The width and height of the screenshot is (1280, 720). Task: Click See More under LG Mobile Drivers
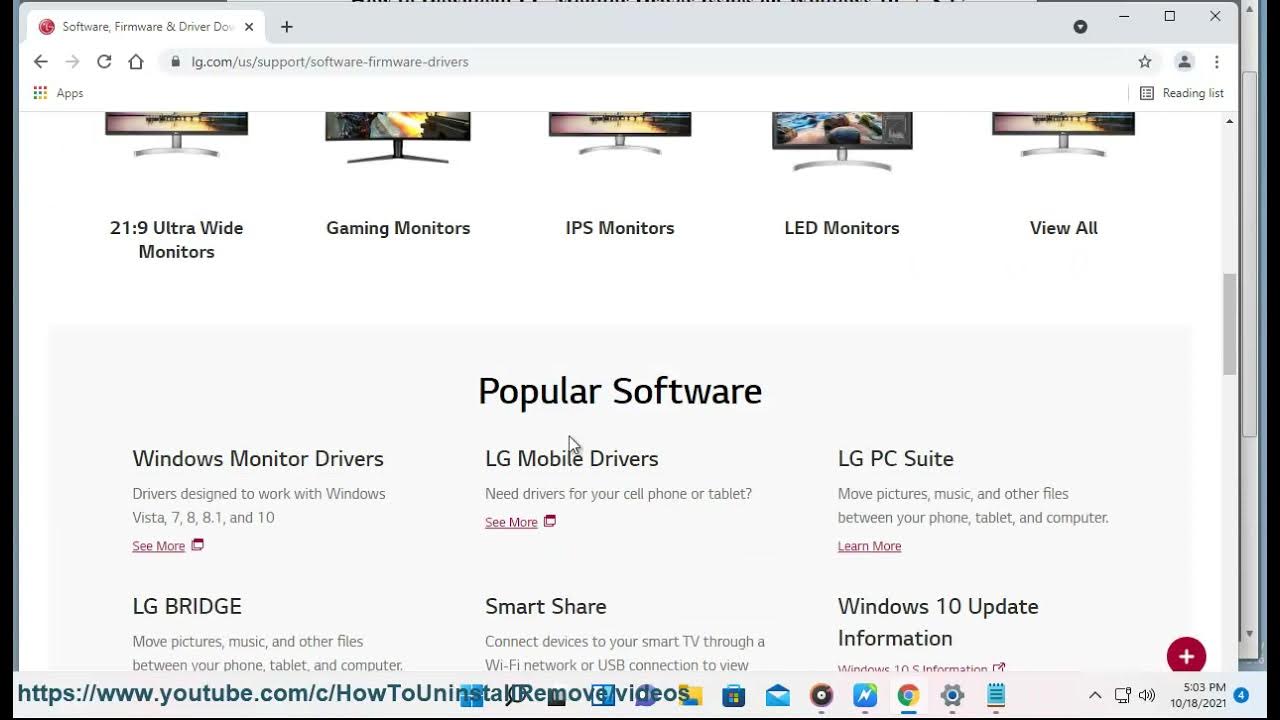[x=511, y=522]
